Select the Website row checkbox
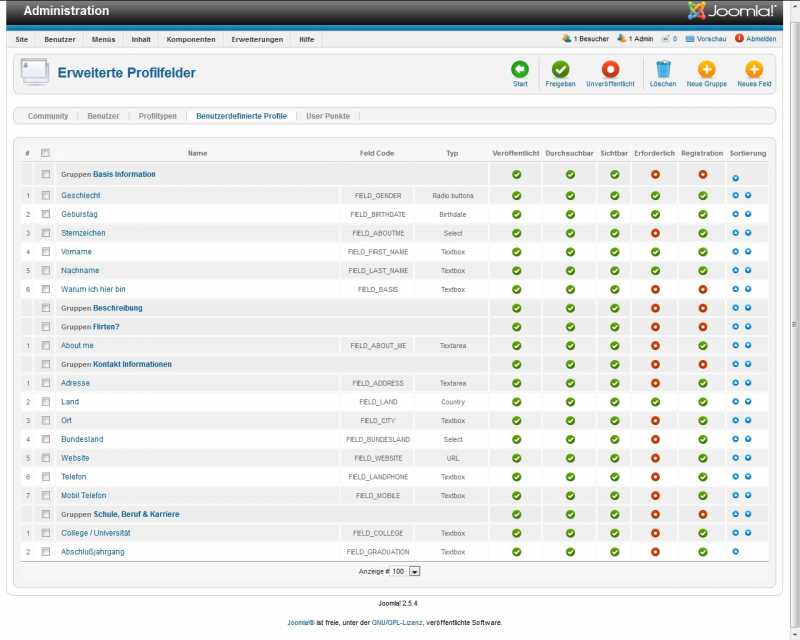 pos(46,458)
